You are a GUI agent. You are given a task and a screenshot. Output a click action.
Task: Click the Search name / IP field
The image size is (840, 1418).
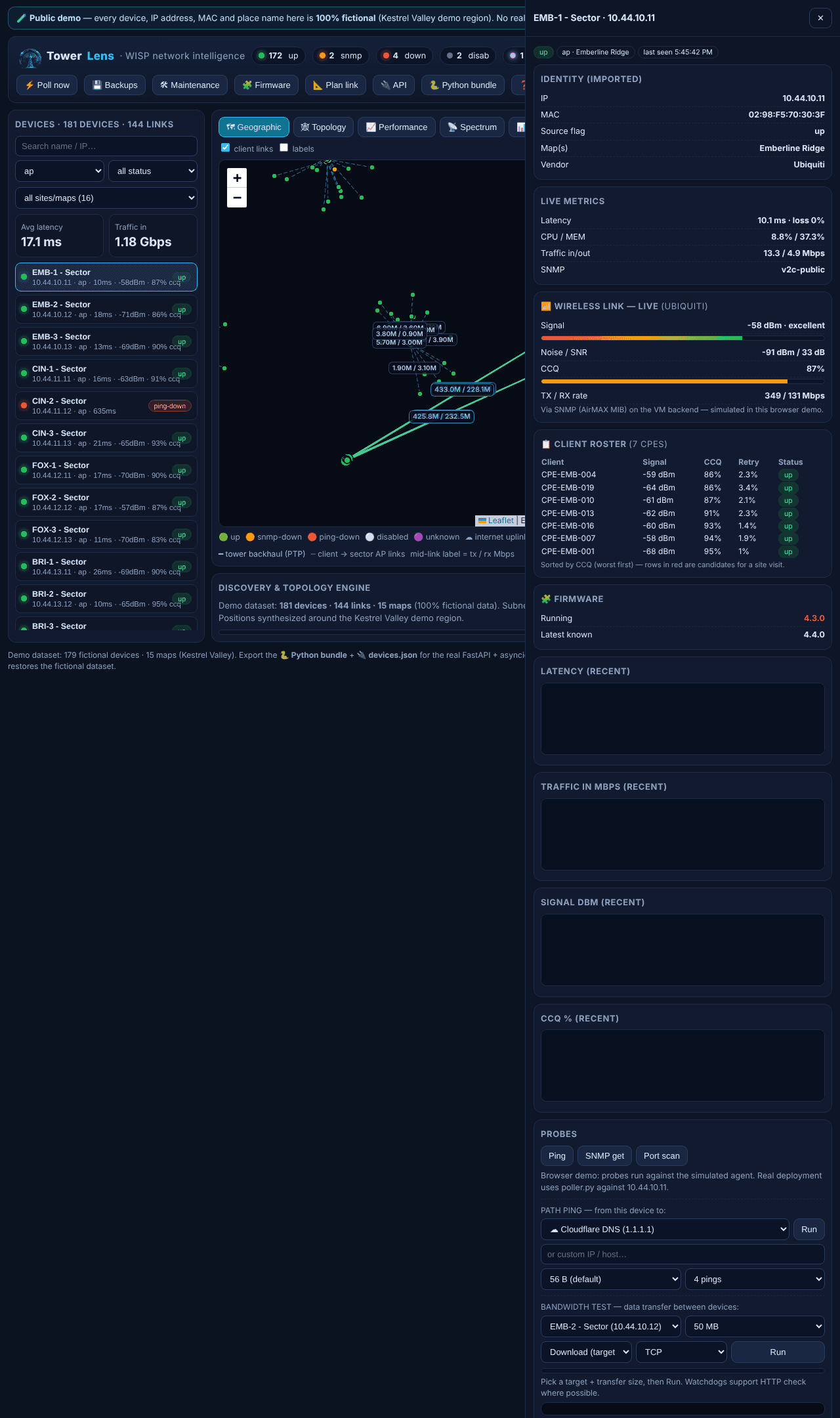click(x=106, y=146)
